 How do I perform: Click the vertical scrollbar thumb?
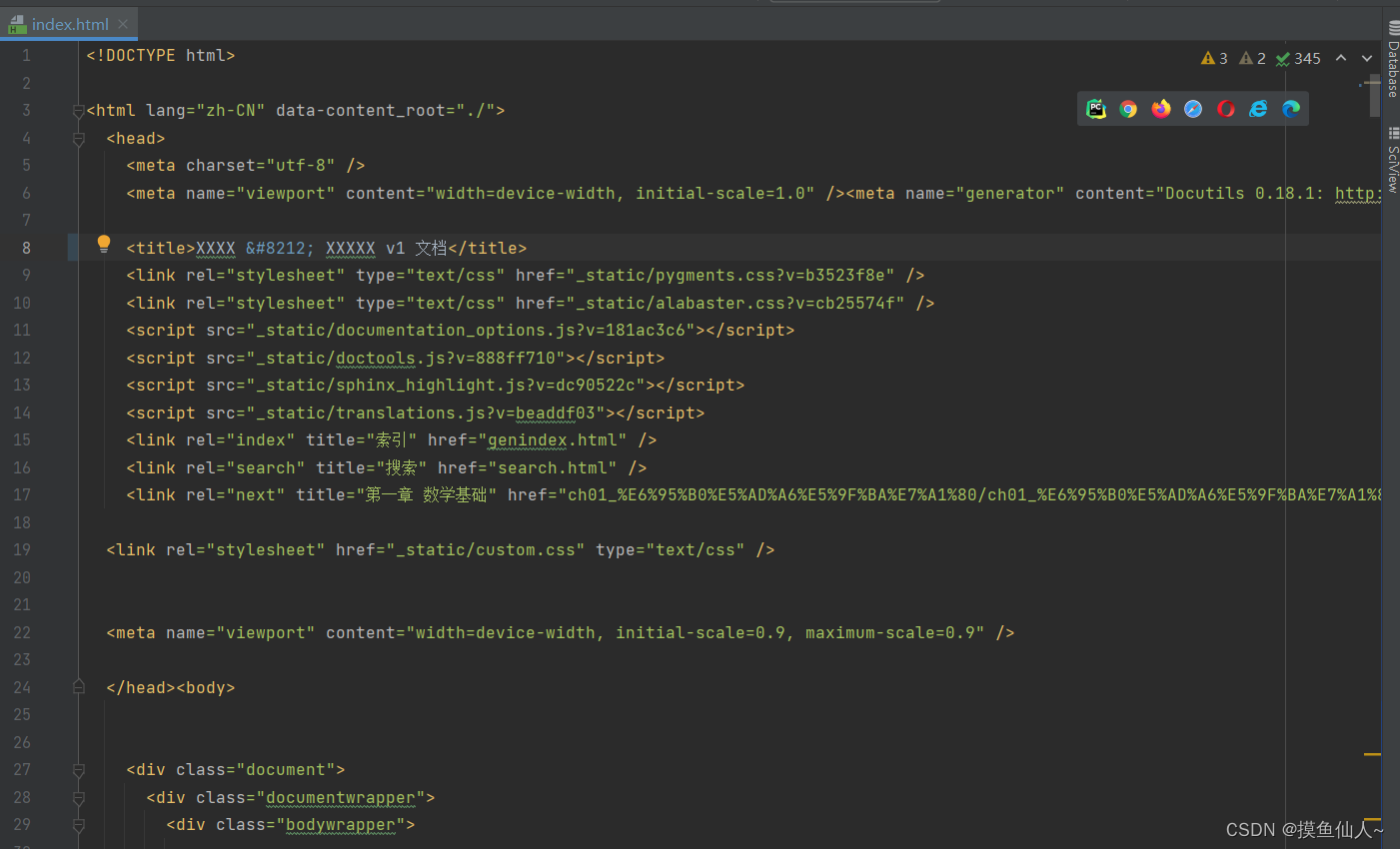point(1375,95)
